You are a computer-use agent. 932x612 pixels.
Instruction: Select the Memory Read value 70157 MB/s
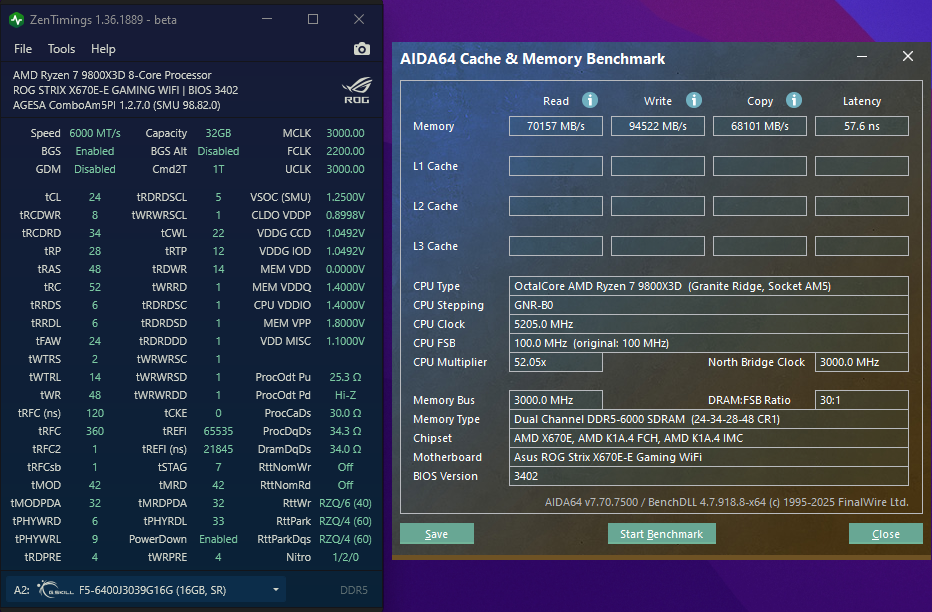(556, 126)
